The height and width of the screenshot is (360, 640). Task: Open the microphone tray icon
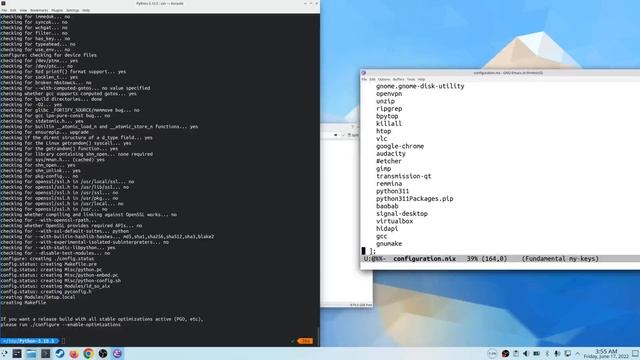557,353
